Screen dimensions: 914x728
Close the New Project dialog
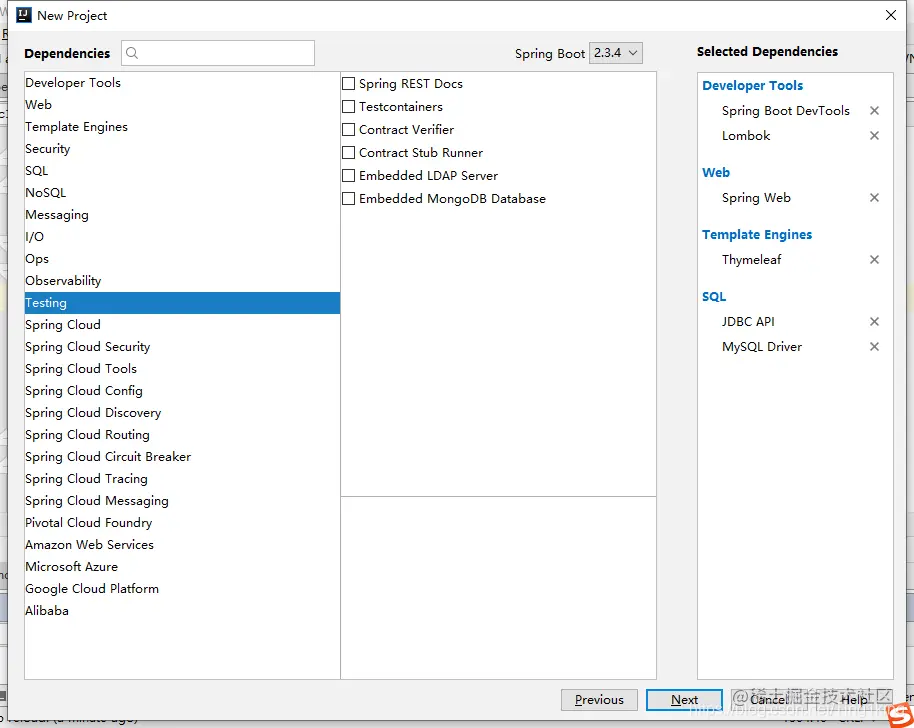pyautogui.click(x=891, y=15)
